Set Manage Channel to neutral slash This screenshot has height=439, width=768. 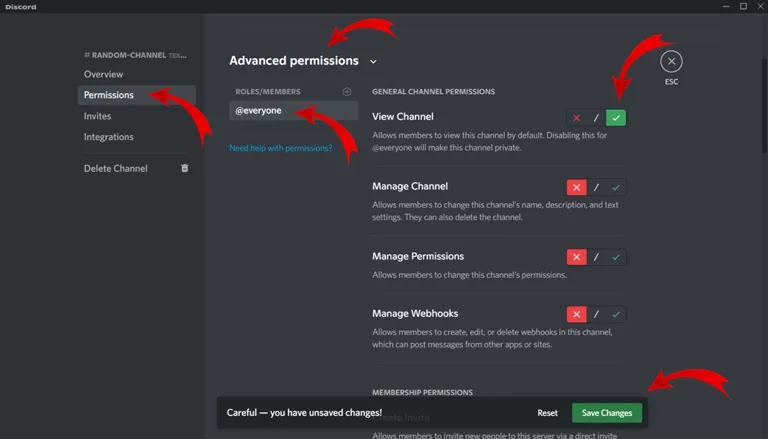tap(596, 187)
